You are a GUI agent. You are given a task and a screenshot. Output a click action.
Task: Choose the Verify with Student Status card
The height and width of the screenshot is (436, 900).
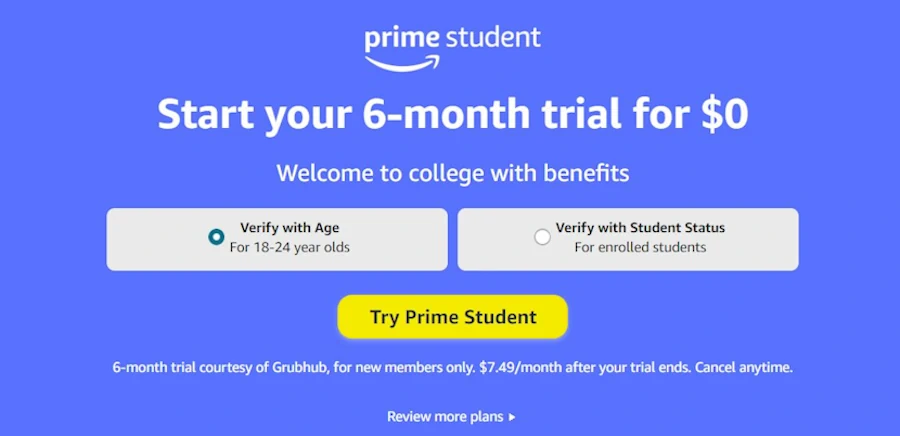point(628,239)
